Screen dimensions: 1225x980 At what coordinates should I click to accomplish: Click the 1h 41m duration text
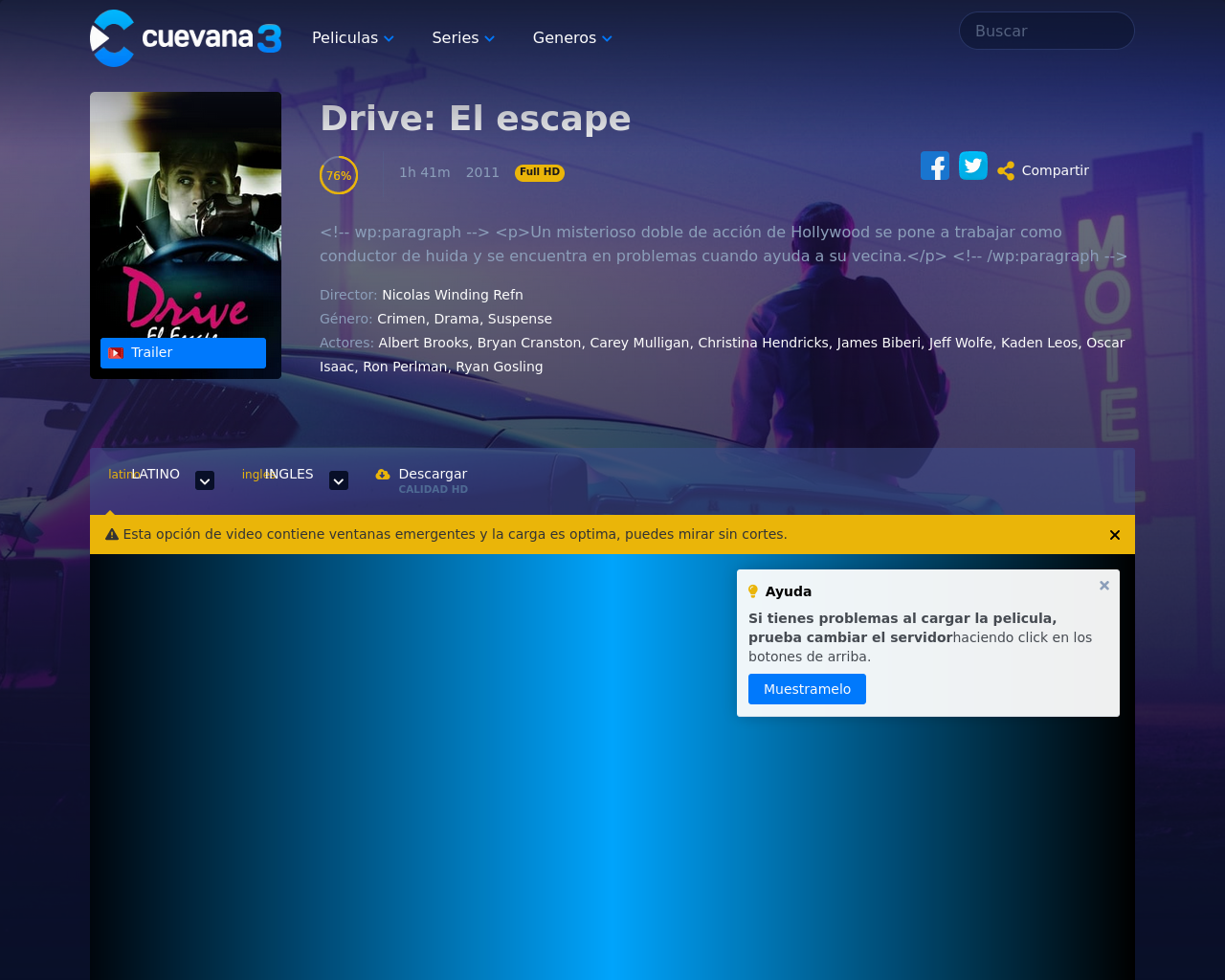(425, 172)
